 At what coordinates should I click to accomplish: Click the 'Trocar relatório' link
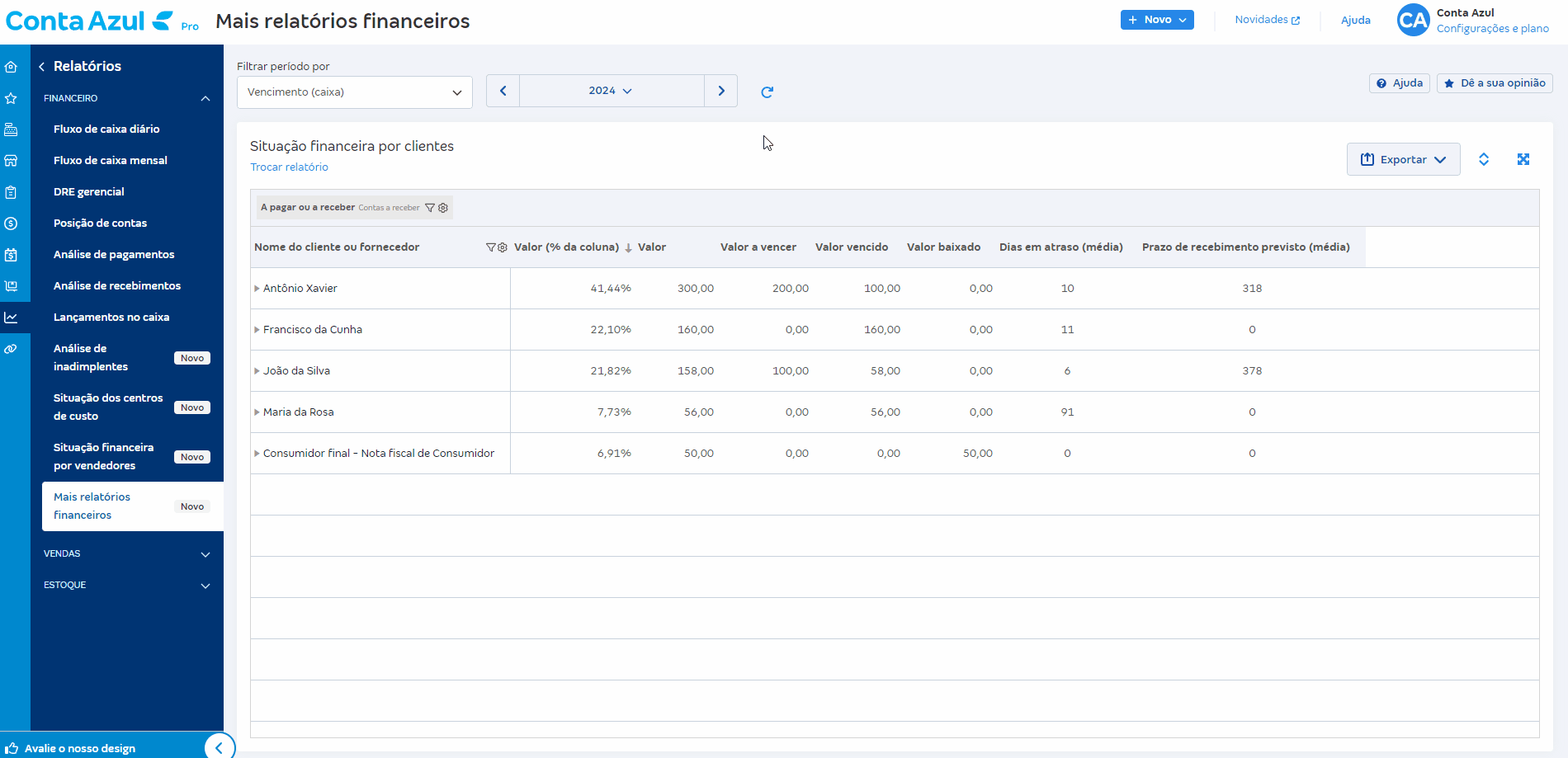pyautogui.click(x=289, y=167)
